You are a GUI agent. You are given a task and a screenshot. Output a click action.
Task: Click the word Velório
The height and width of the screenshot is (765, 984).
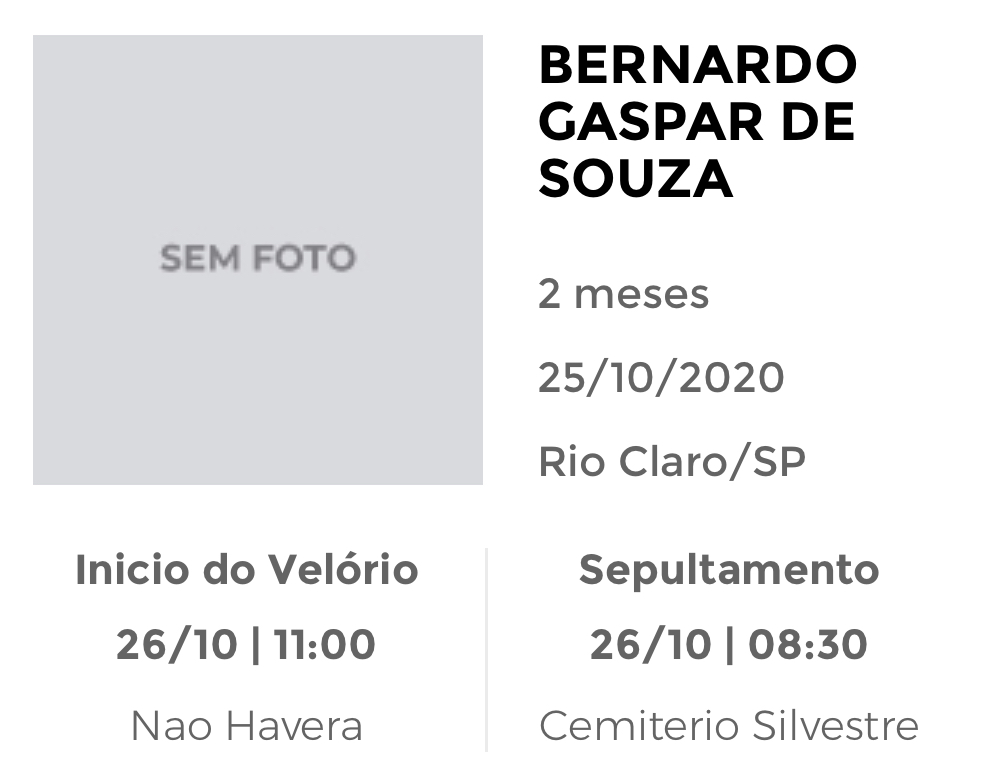click(x=343, y=570)
